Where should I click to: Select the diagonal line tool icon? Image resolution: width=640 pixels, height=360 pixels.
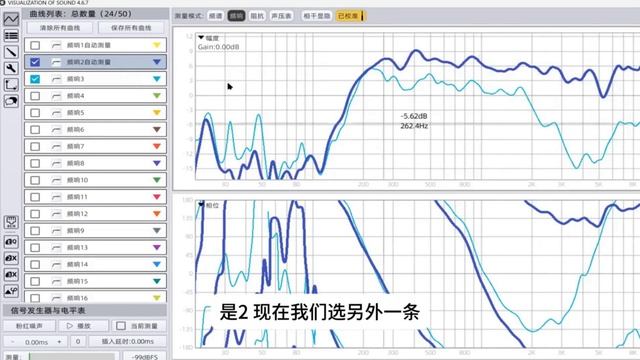point(11,52)
